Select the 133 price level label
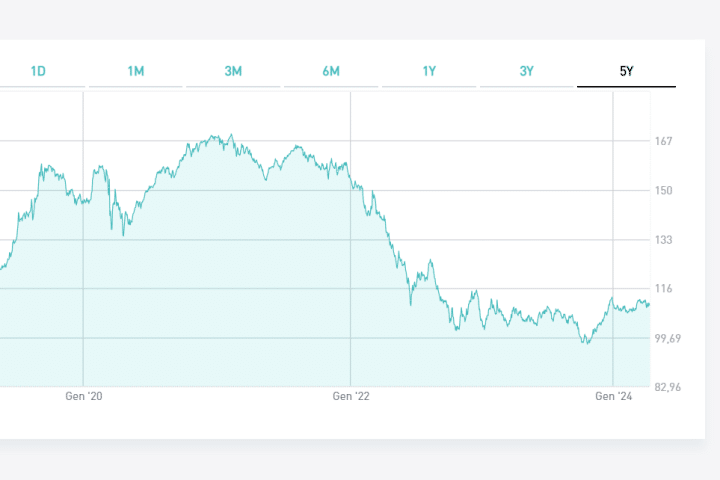Screen dimensions: 720x480 pos(663,240)
